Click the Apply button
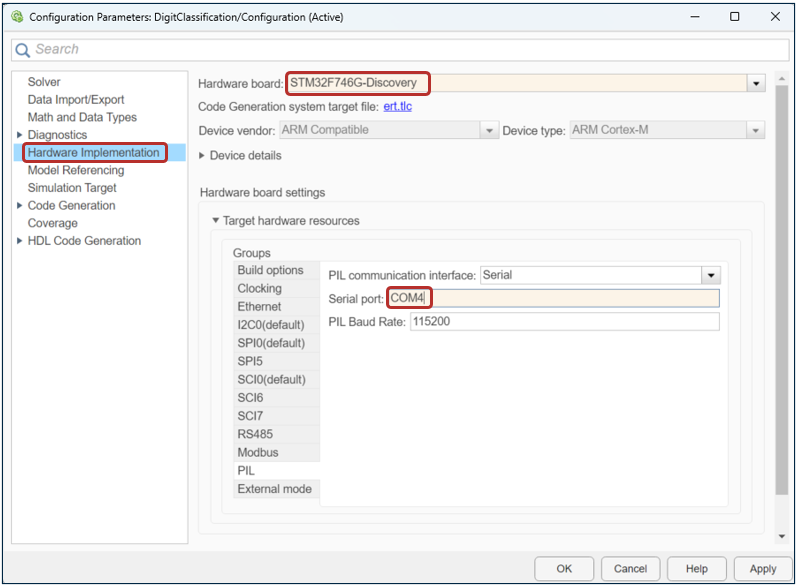 point(762,568)
